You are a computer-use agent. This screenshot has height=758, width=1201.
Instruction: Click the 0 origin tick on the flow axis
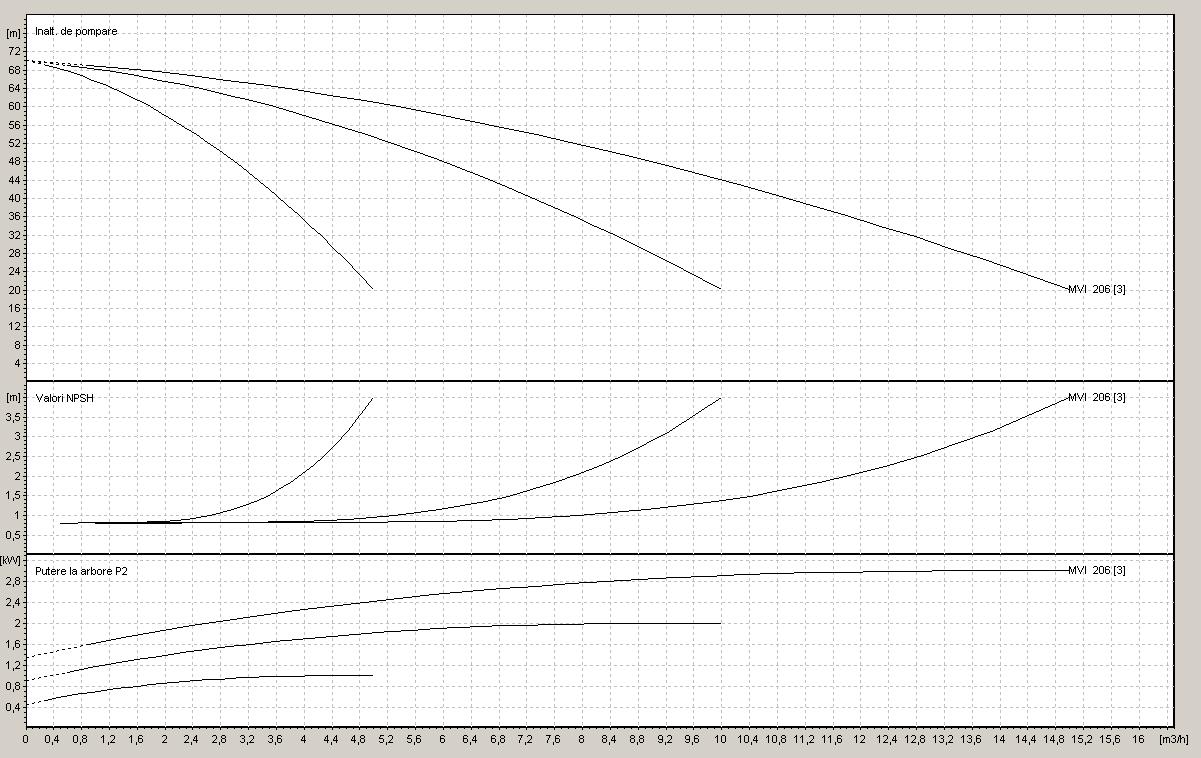point(26,740)
